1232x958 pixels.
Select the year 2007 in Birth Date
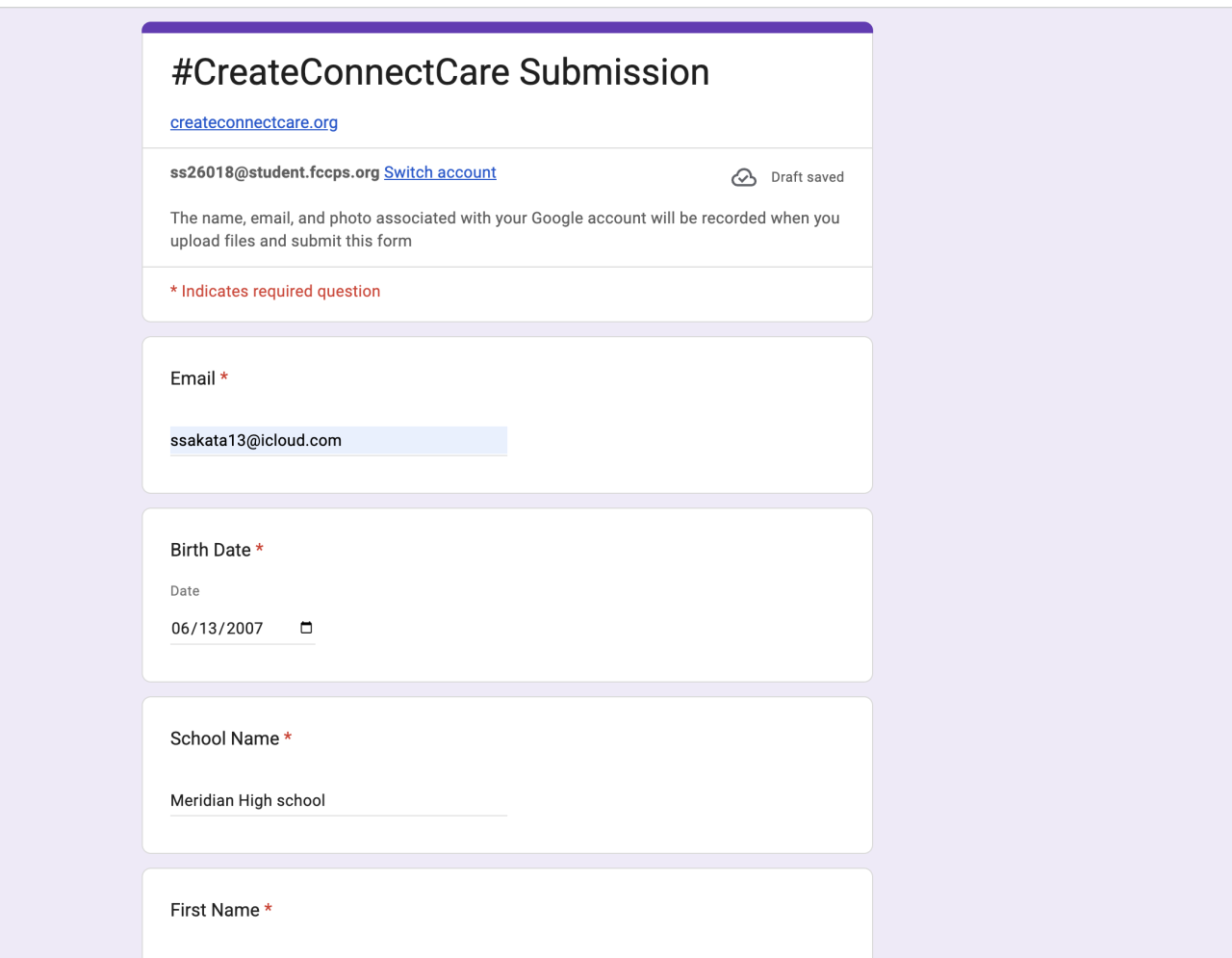tap(244, 629)
